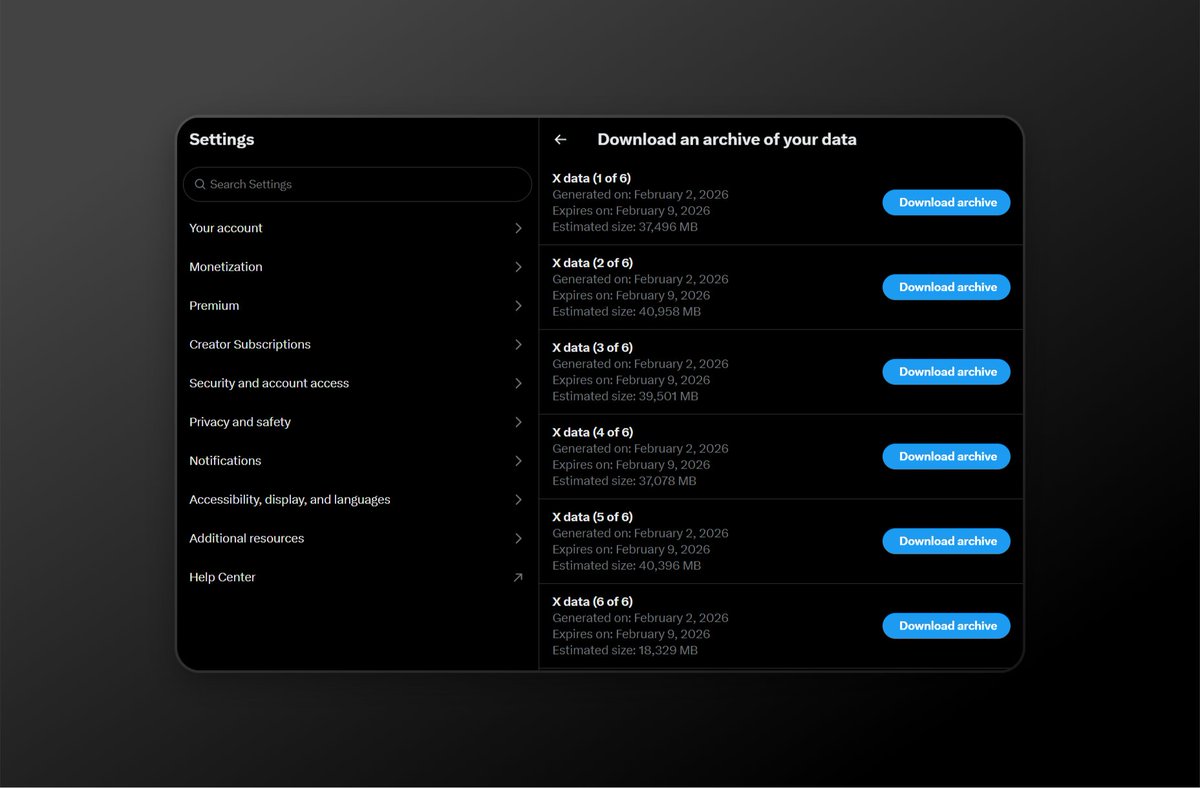Download archive for X data 6 of 6
1200x788 pixels.
pos(946,626)
